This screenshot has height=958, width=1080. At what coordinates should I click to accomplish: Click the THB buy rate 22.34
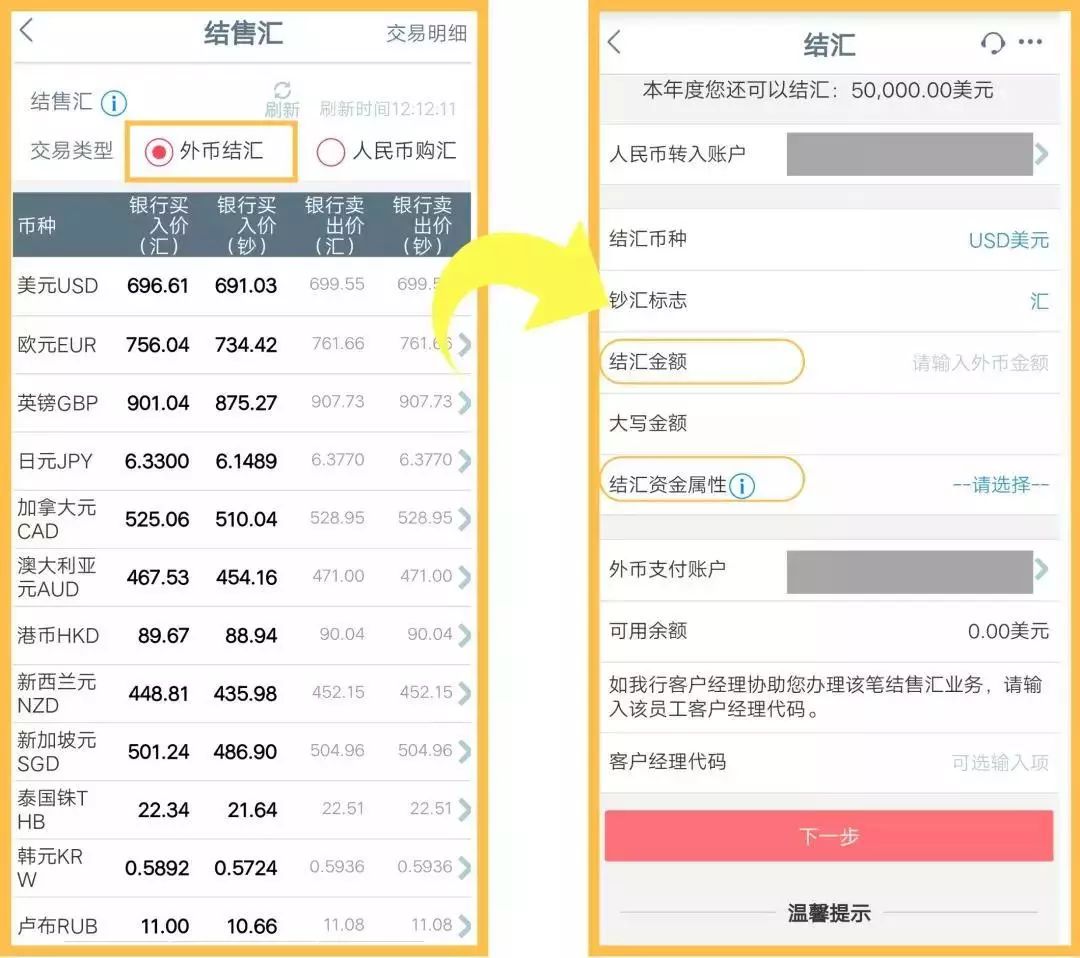click(163, 810)
